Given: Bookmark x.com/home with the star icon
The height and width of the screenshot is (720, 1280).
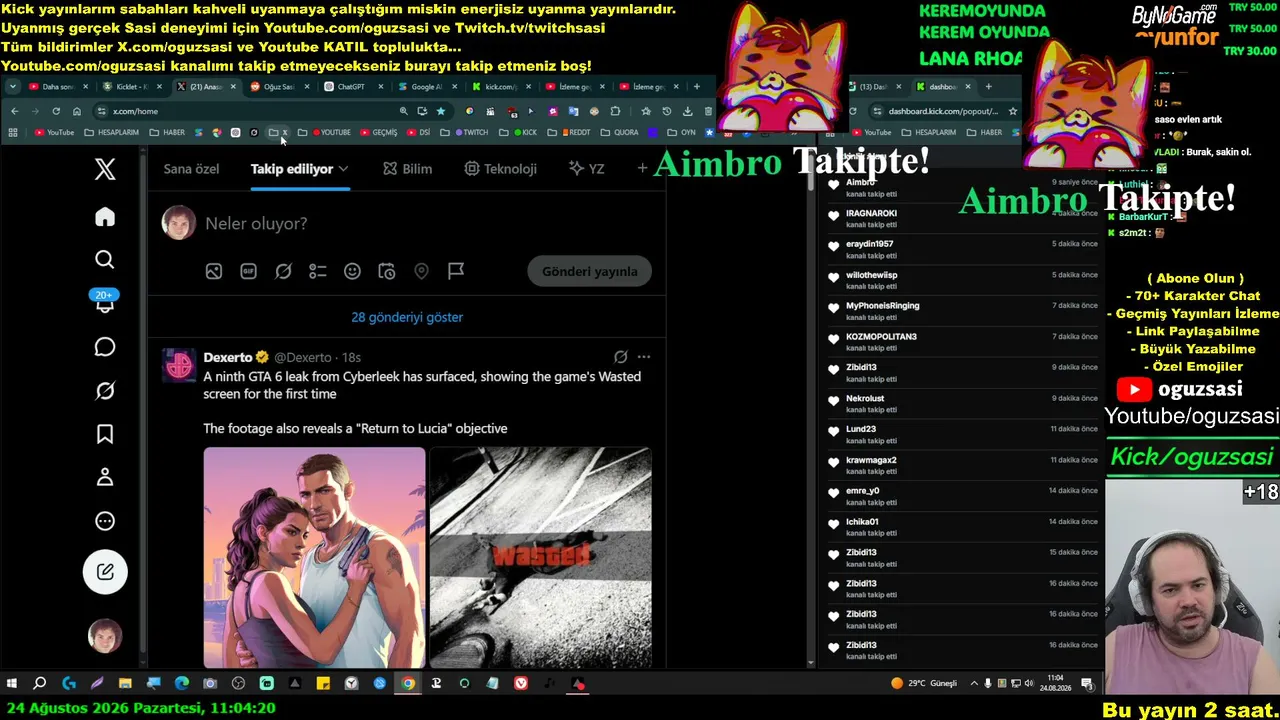Looking at the screenshot, I should pos(440,111).
